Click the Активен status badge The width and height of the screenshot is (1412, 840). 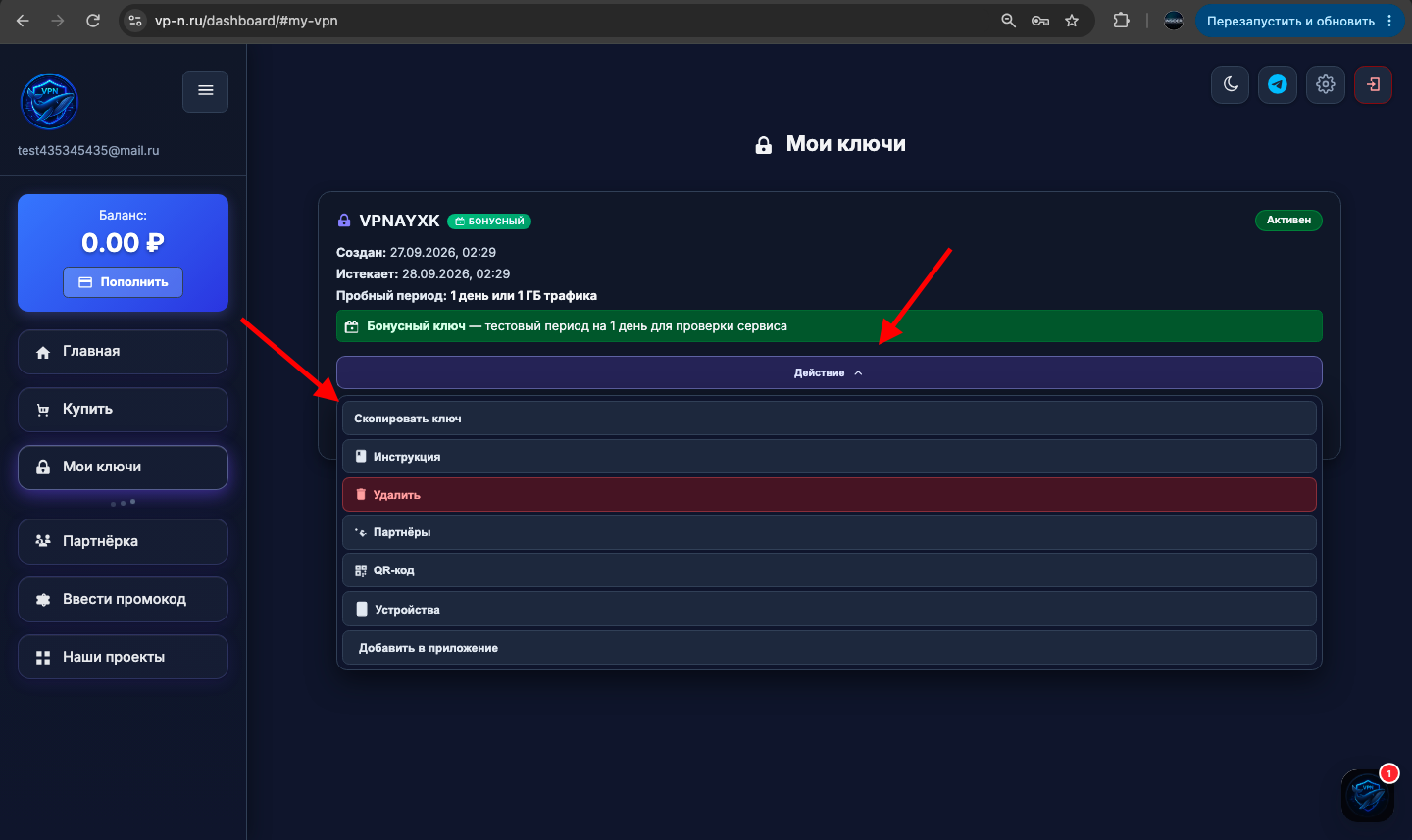coord(1288,221)
